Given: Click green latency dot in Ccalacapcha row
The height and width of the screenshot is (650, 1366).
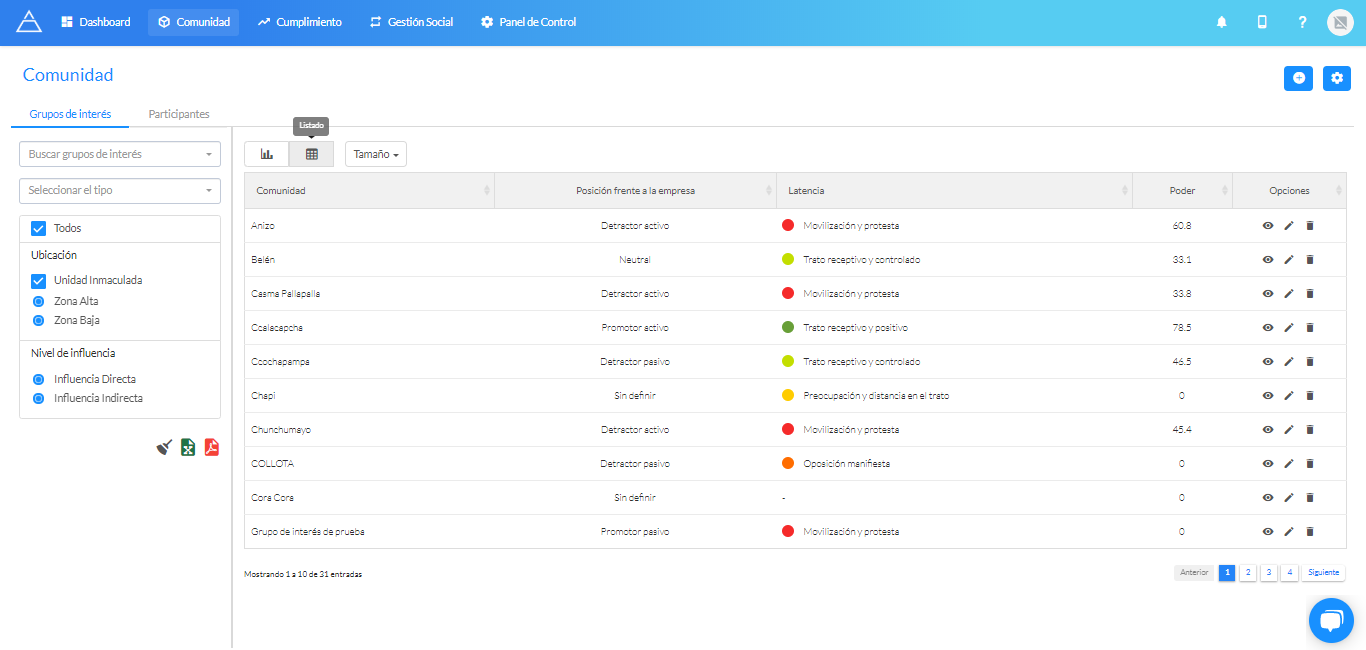Looking at the screenshot, I should coord(788,328).
